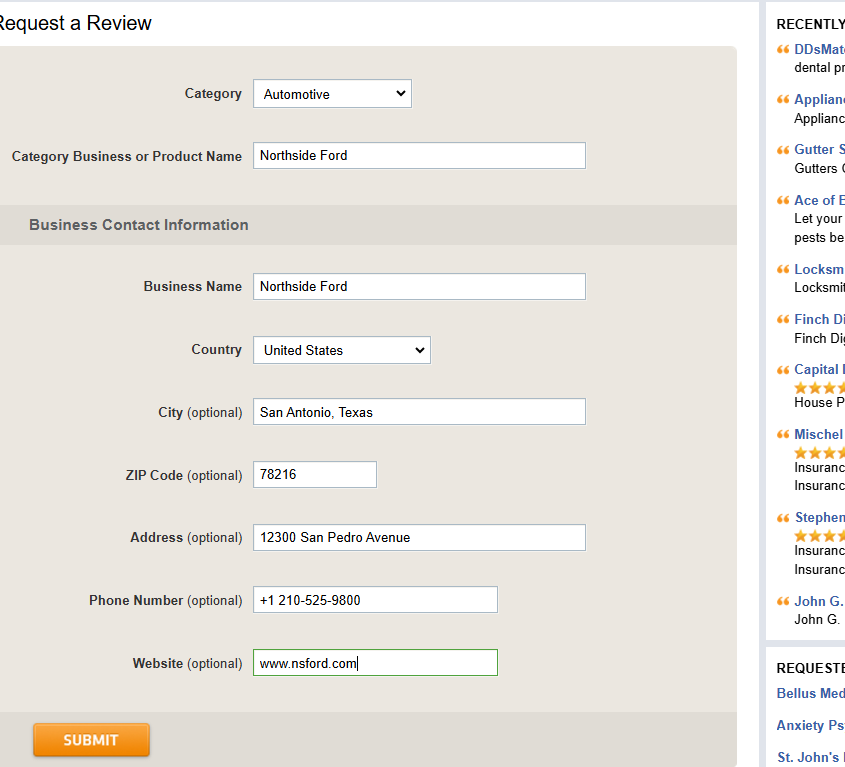Click the Business Contact Information section heading
This screenshot has width=845, height=767.
139,225
